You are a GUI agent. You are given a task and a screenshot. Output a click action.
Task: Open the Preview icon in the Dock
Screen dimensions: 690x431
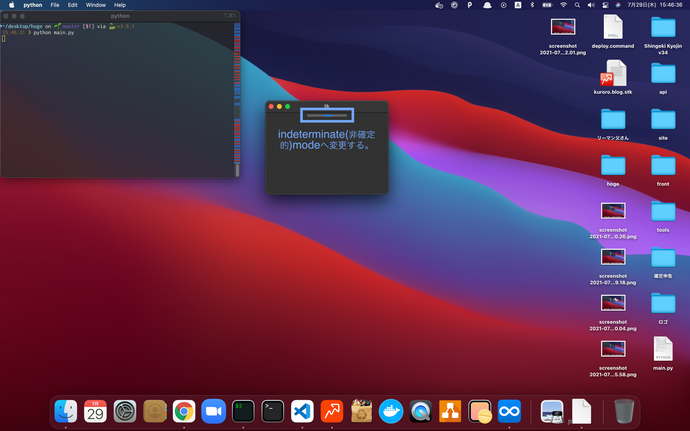552,411
